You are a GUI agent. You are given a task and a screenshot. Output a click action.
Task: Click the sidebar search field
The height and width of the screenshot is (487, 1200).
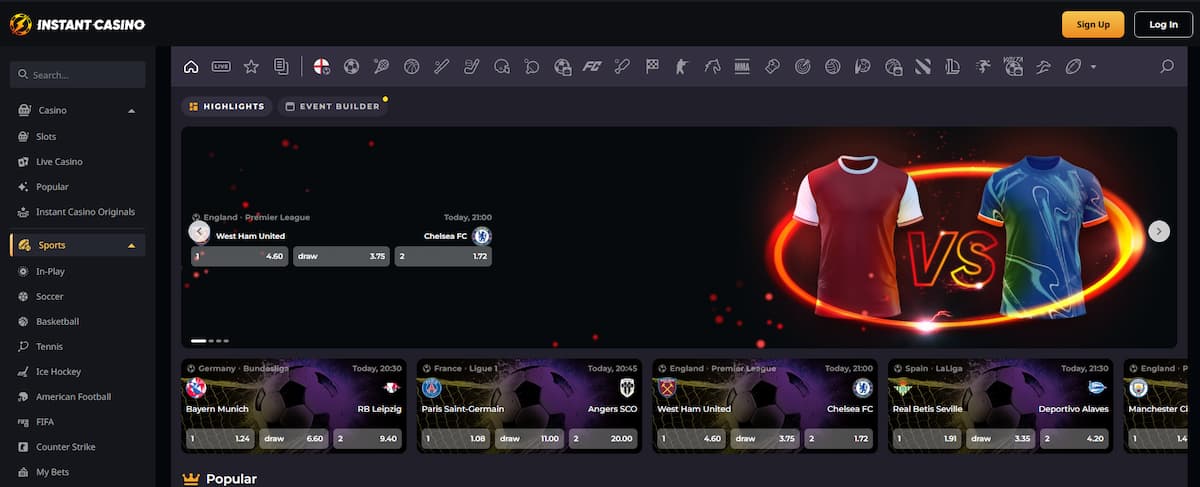click(77, 75)
